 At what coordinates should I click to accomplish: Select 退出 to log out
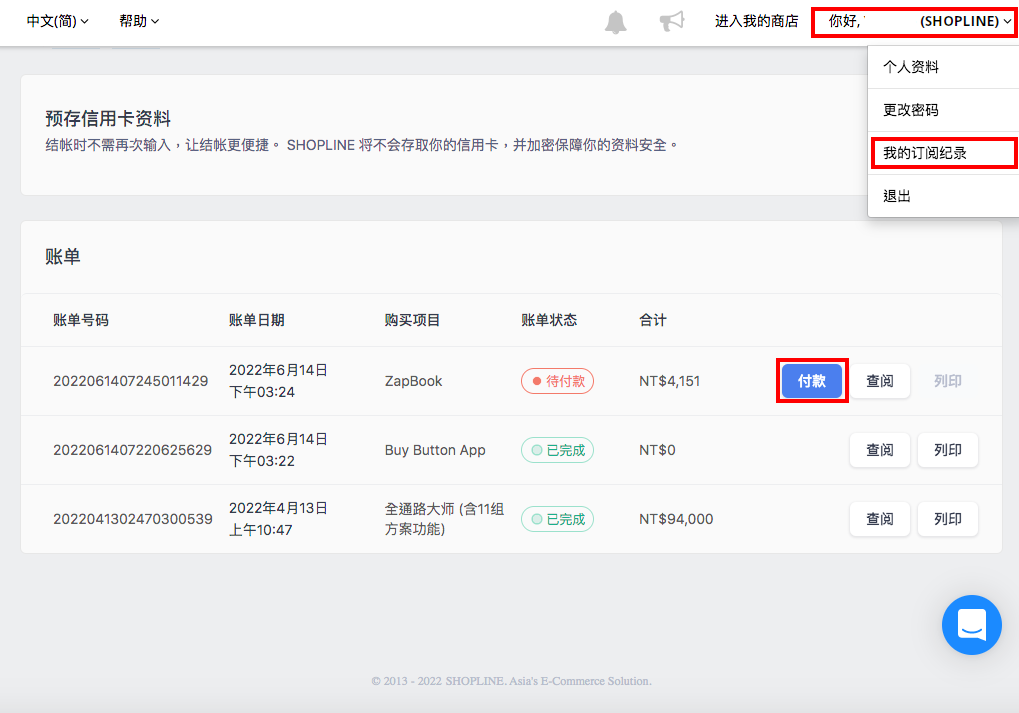(x=944, y=196)
